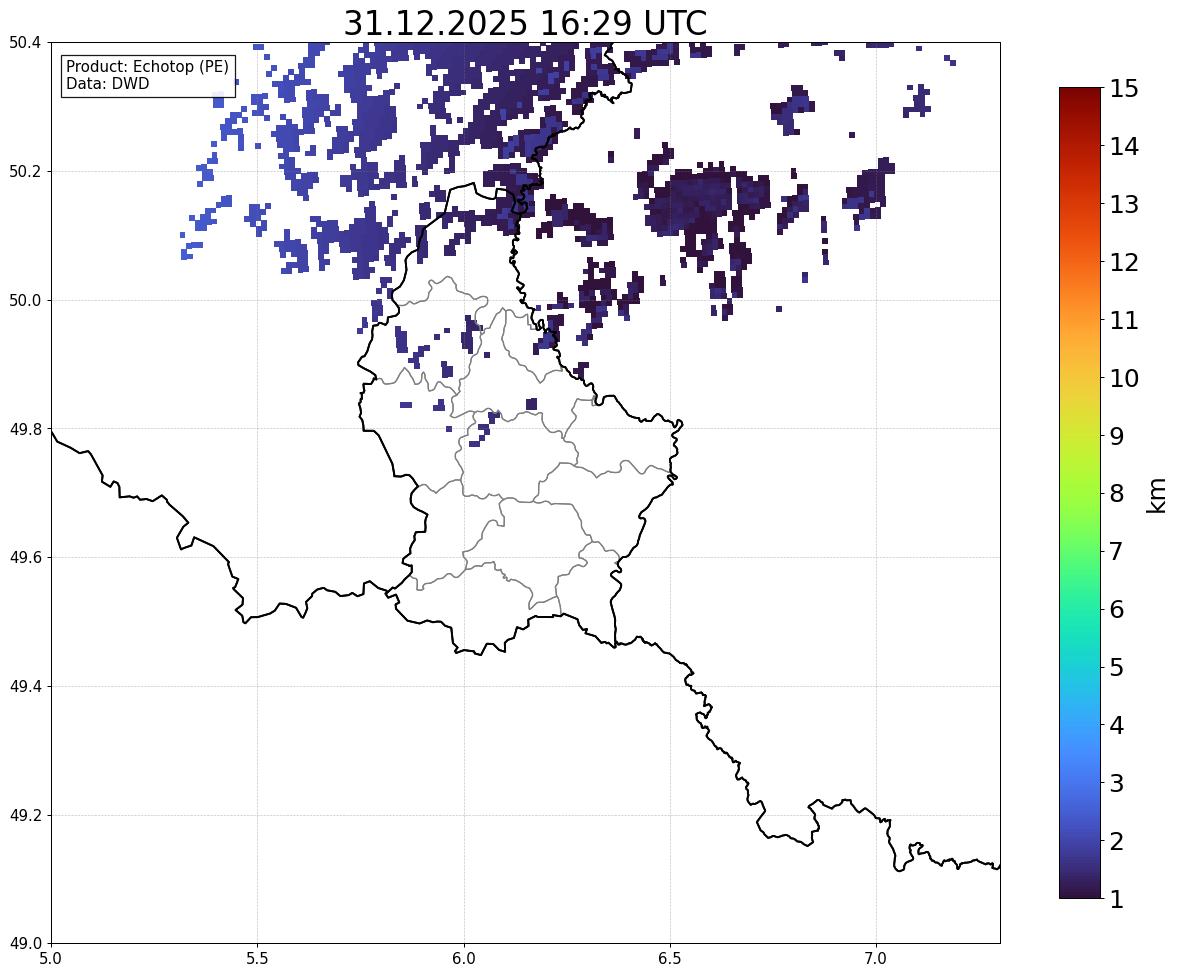Click colorbar tick label 10
This screenshot has height=976, width=1178.
(x=1124, y=378)
